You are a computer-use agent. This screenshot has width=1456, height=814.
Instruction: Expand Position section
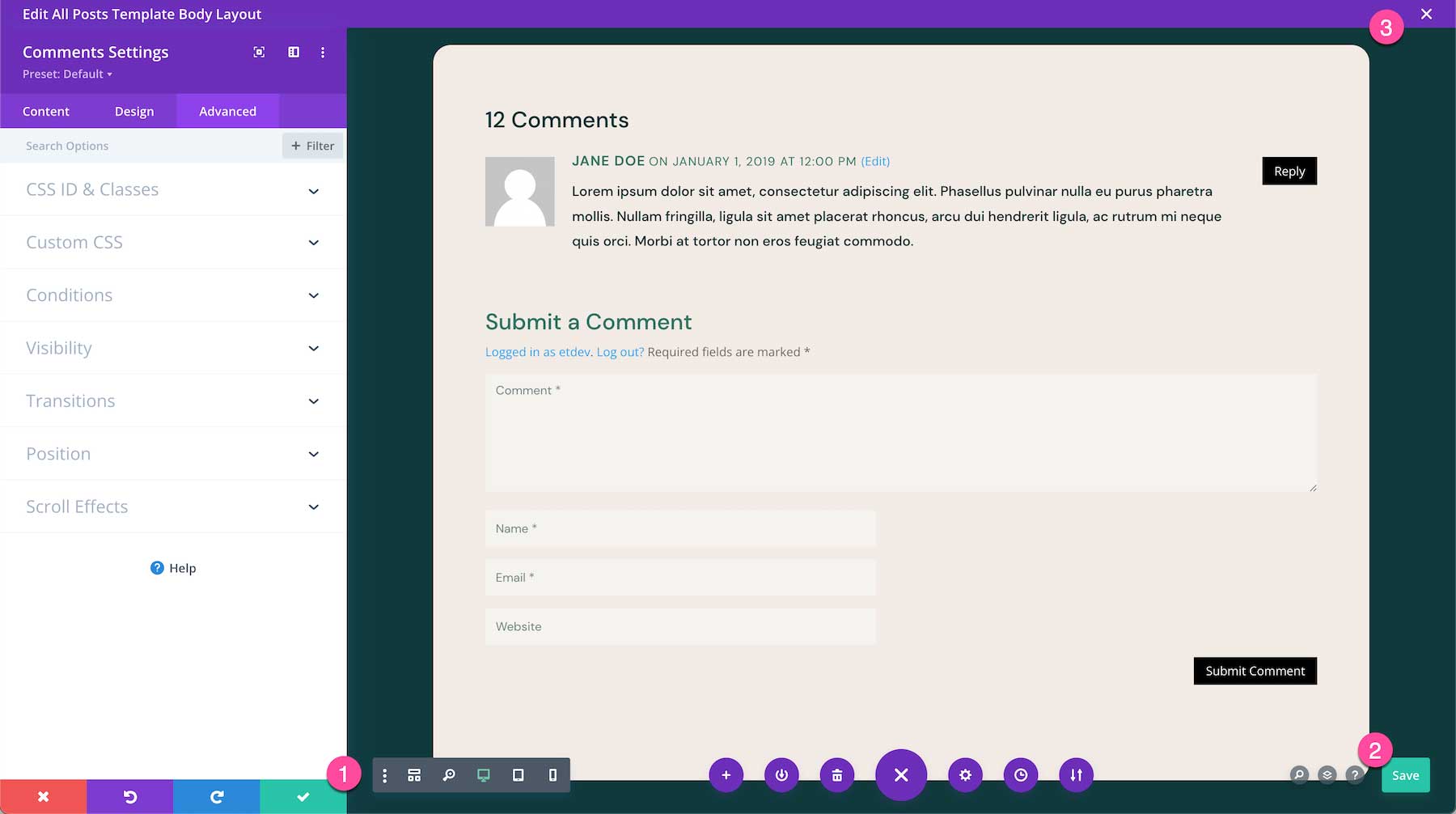tap(173, 454)
